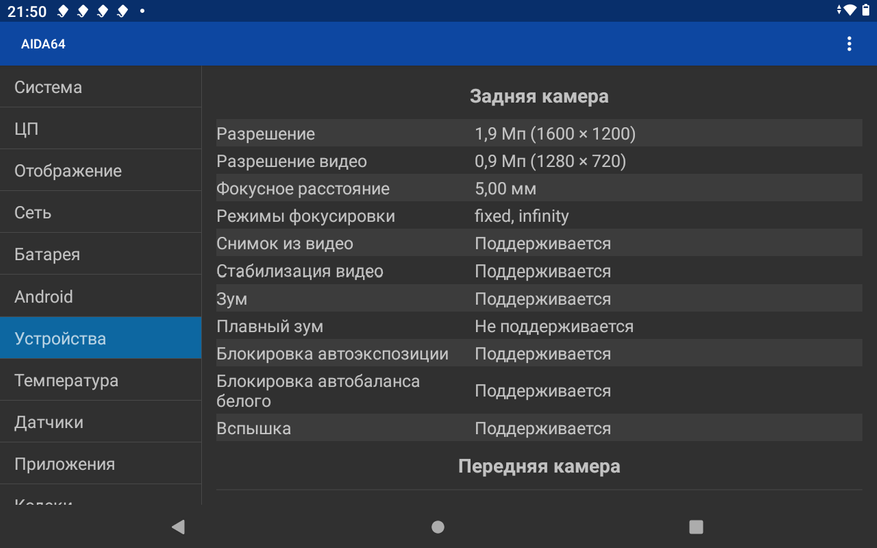
Task: Tap the Wi-Fi status bar icon
Action: pyautogui.click(x=849, y=10)
